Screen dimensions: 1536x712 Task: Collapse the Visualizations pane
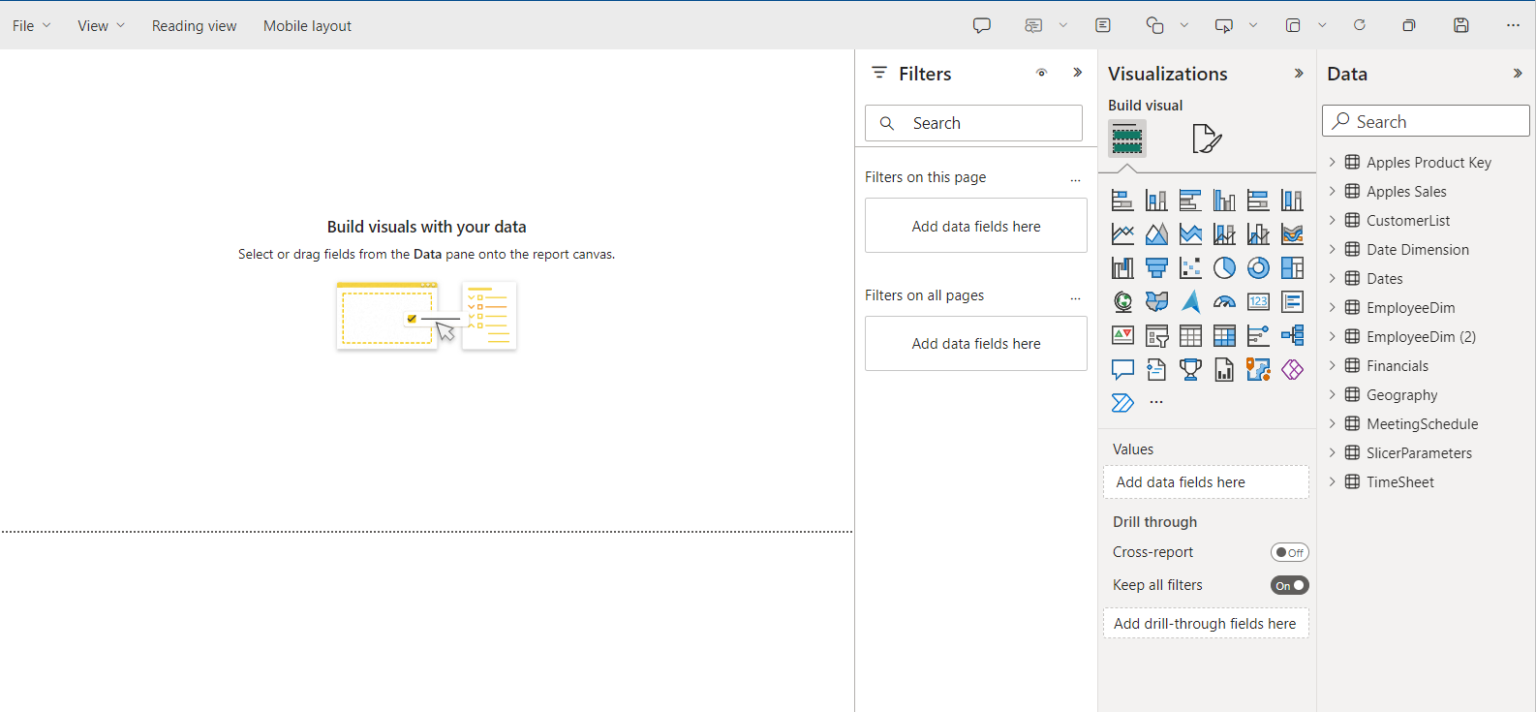coord(1299,72)
